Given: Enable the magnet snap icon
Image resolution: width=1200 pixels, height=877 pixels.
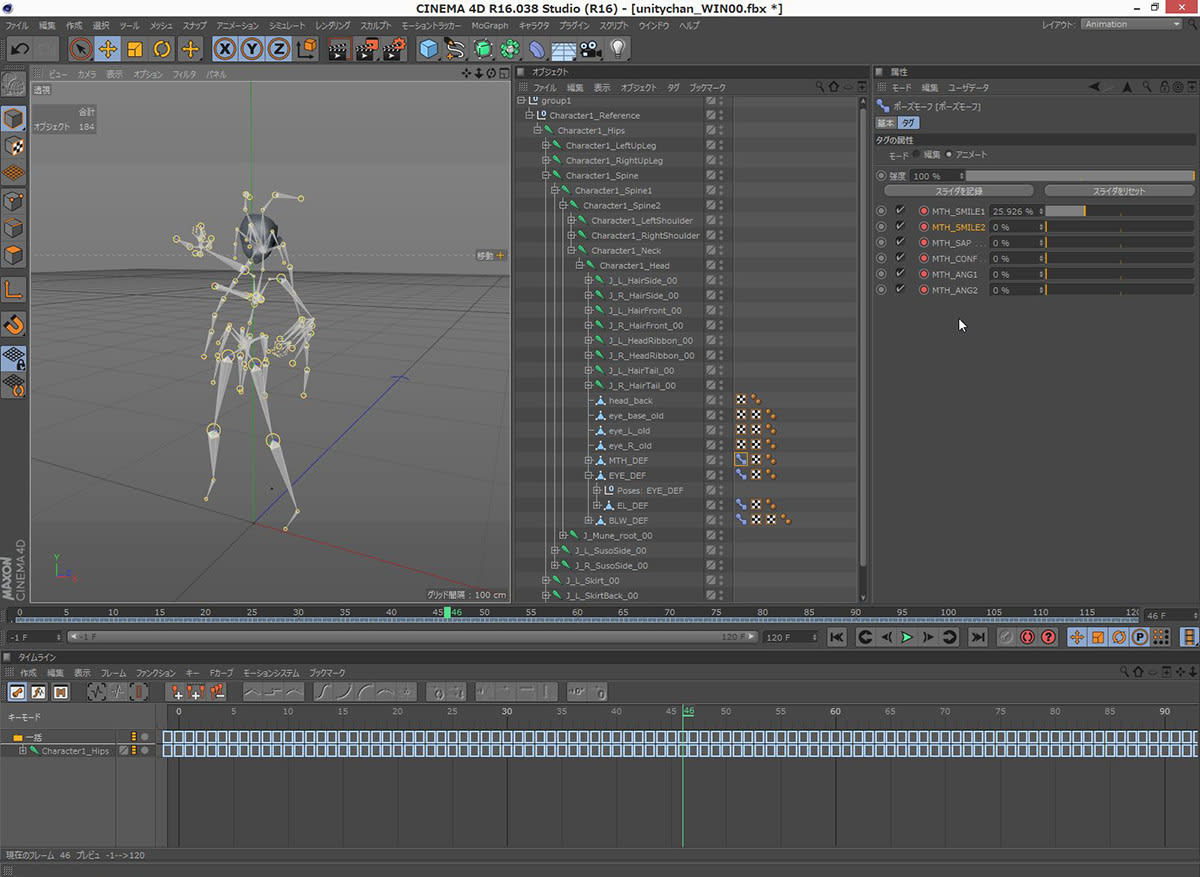Looking at the screenshot, I should [14, 324].
